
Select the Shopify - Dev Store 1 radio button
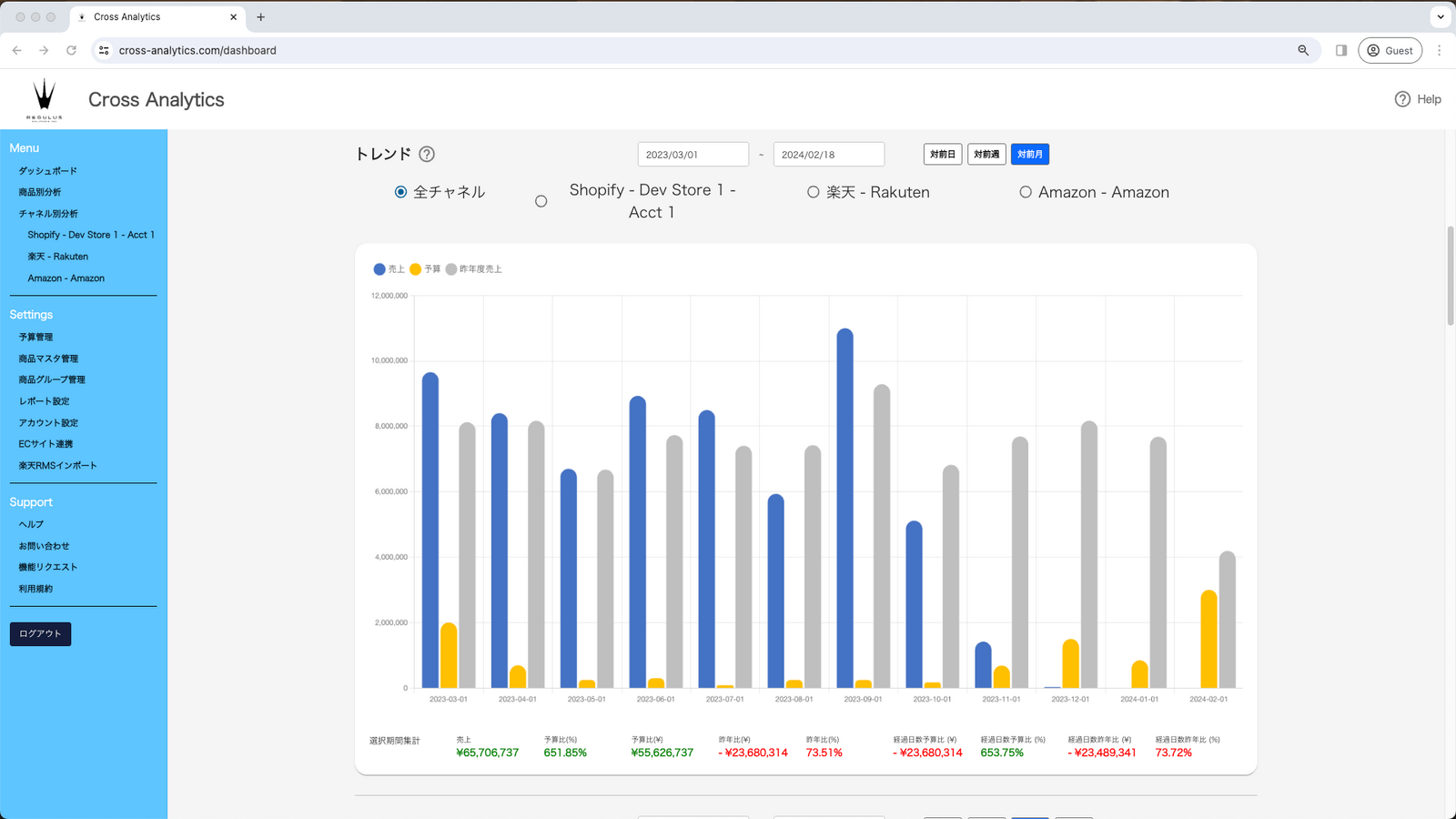point(541,200)
